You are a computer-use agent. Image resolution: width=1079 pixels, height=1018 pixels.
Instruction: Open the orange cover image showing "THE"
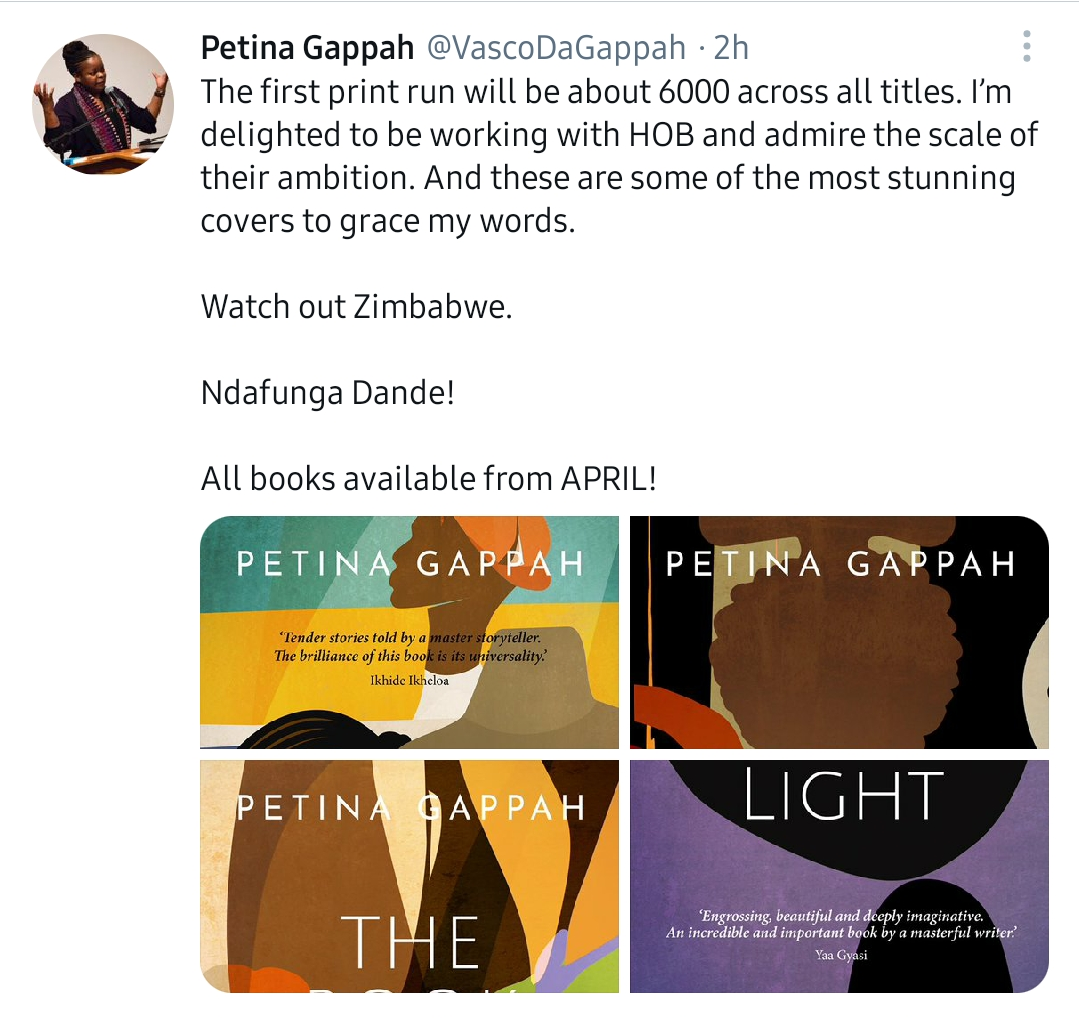coord(409,875)
